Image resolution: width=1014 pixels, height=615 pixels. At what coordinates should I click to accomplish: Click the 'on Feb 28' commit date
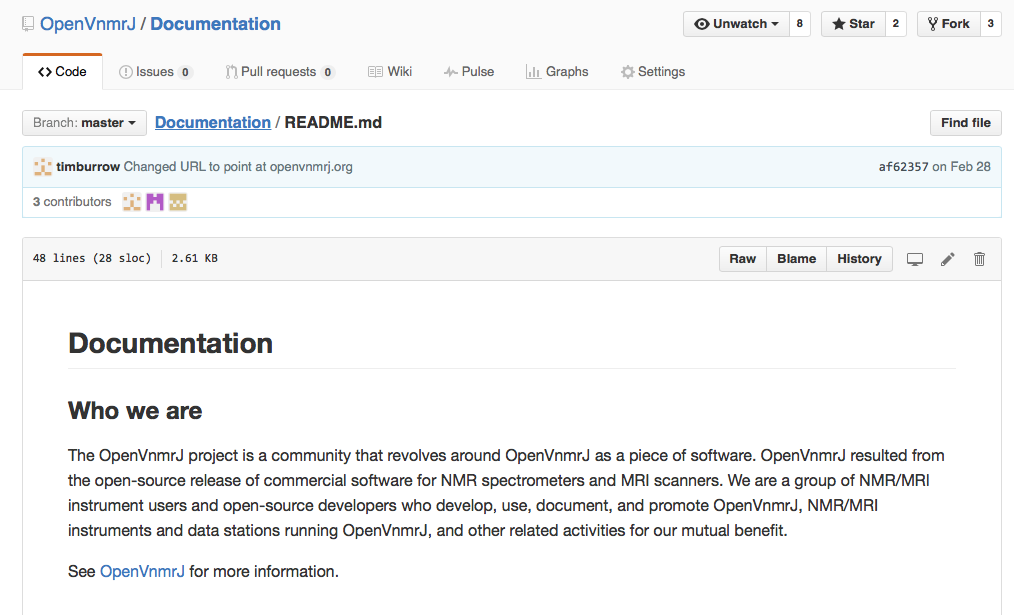coord(961,167)
